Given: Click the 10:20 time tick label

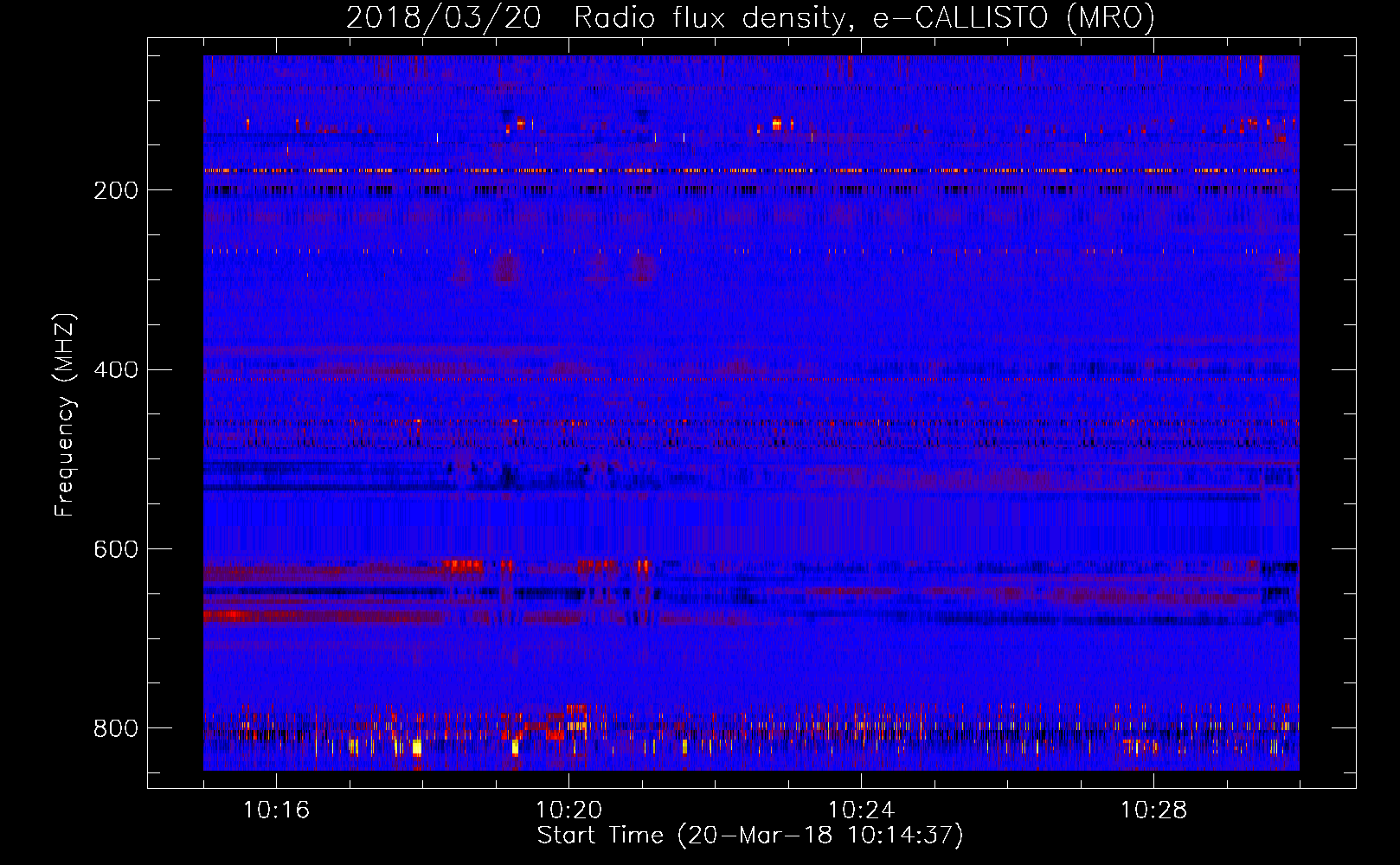Looking at the screenshot, I should coord(568,811).
